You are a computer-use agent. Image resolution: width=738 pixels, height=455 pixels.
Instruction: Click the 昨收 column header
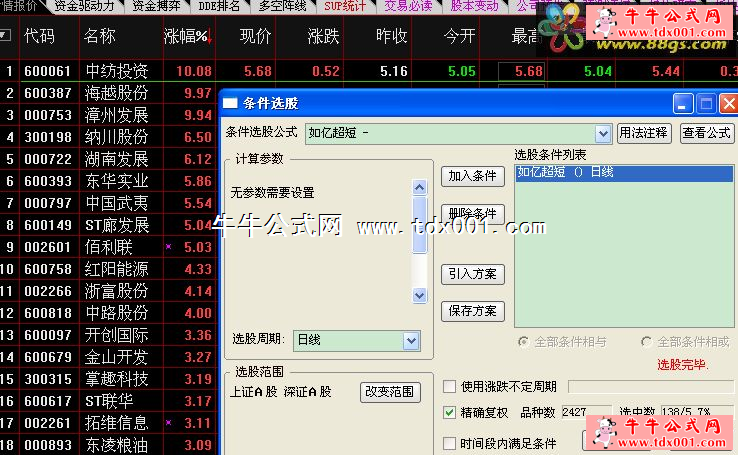tap(392, 36)
